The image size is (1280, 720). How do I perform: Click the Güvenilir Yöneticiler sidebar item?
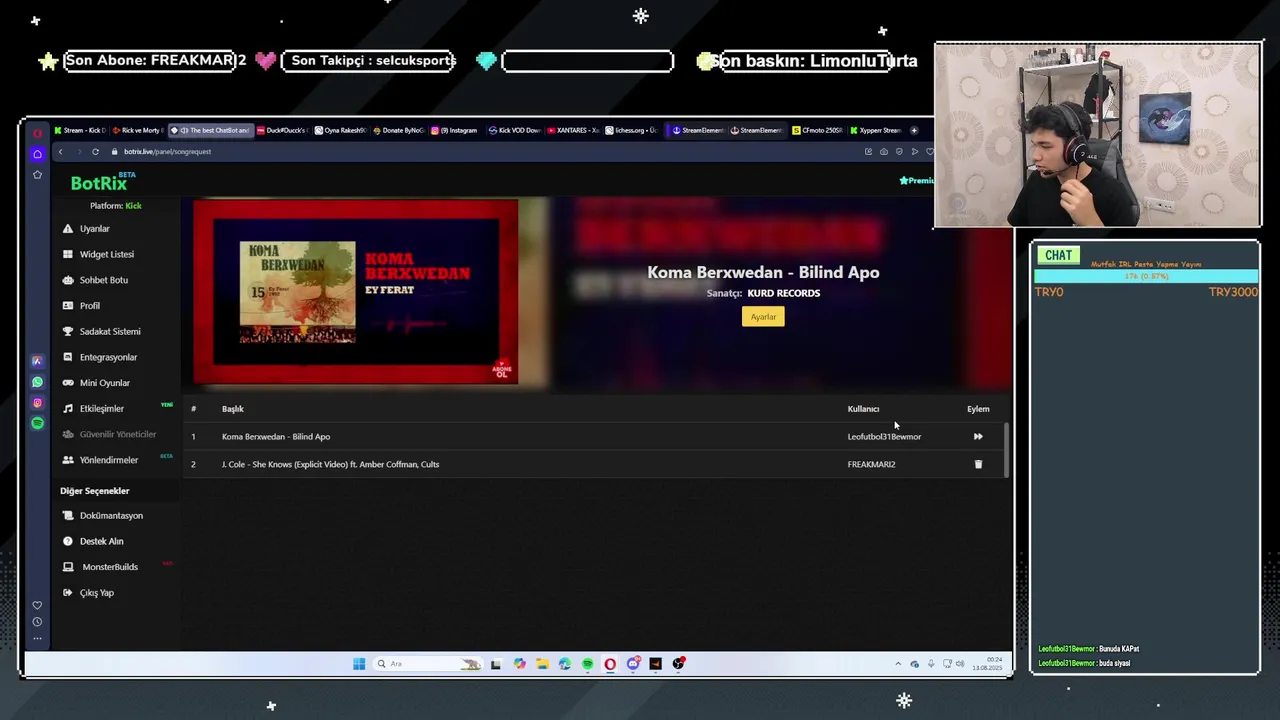point(109,434)
